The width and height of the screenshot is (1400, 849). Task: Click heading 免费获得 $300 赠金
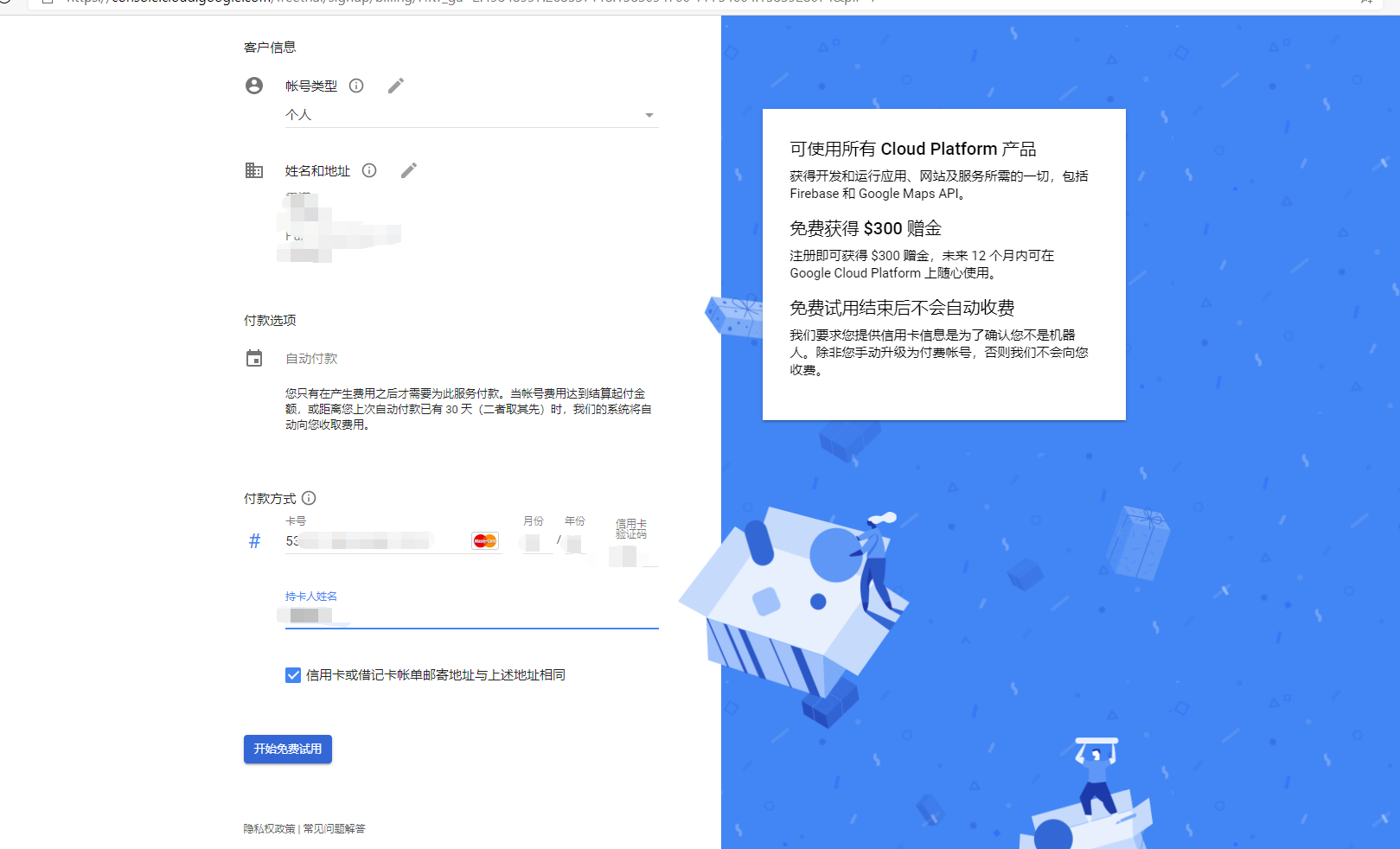coord(866,228)
